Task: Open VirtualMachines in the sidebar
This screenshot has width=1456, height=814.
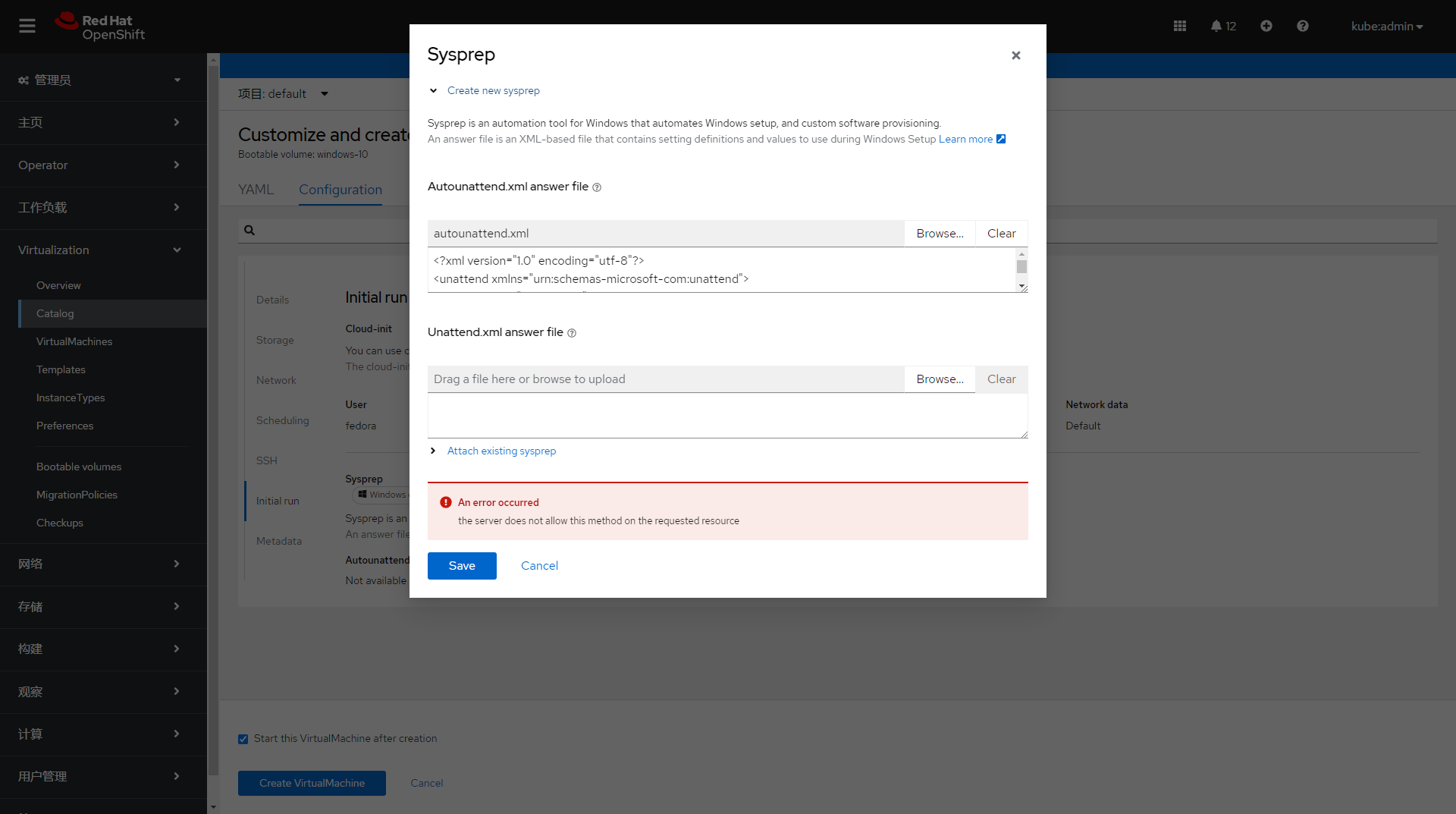Action: [74, 341]
